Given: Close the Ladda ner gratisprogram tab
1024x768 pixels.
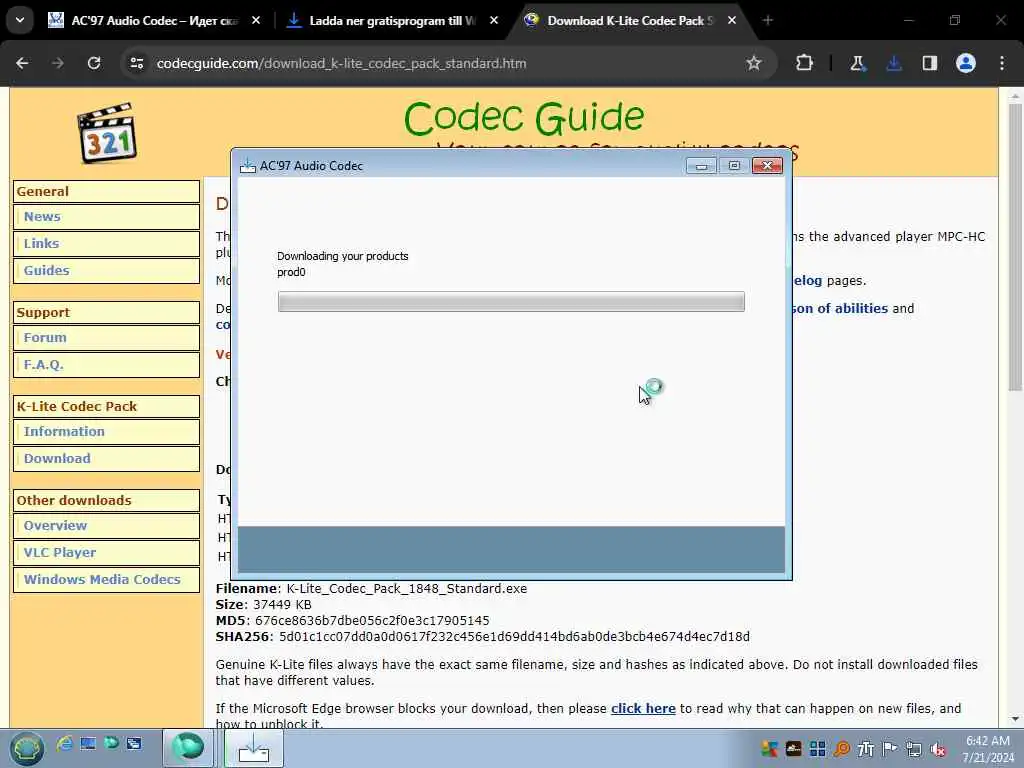Looking at the screenshot, I should [x=494, y=21].
